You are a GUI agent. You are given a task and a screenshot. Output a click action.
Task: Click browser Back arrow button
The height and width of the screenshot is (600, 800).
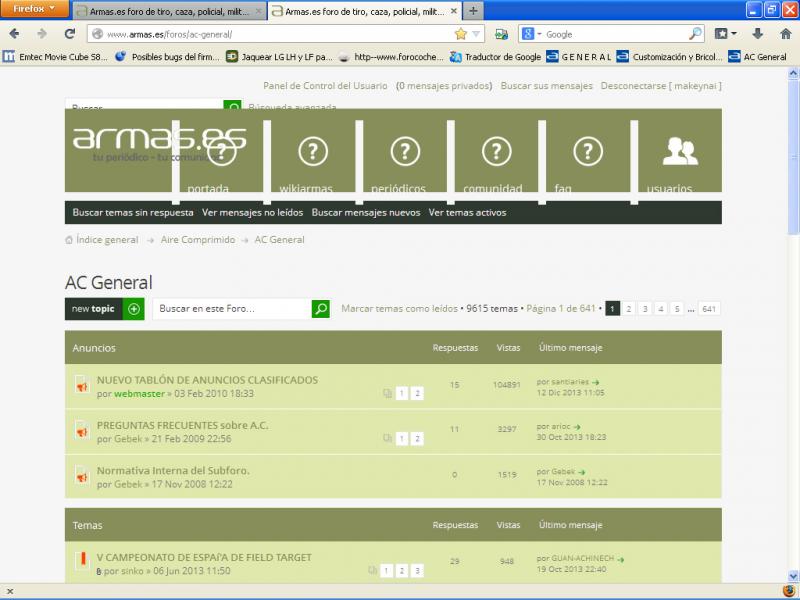(14, 34)
